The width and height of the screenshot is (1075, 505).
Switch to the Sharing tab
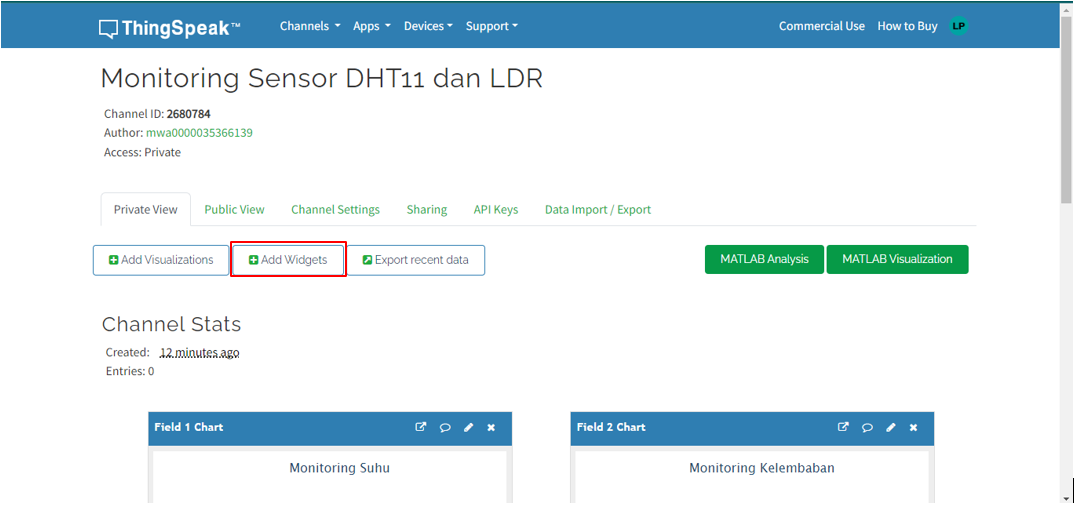coord(426,209)
